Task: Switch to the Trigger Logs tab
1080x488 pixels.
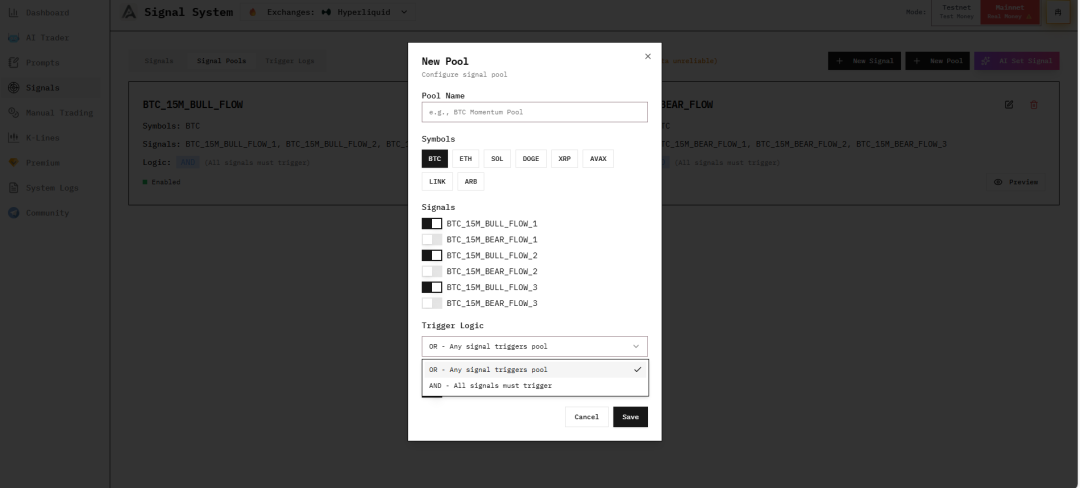Action: pyautogui.click(x=289, y=61)
